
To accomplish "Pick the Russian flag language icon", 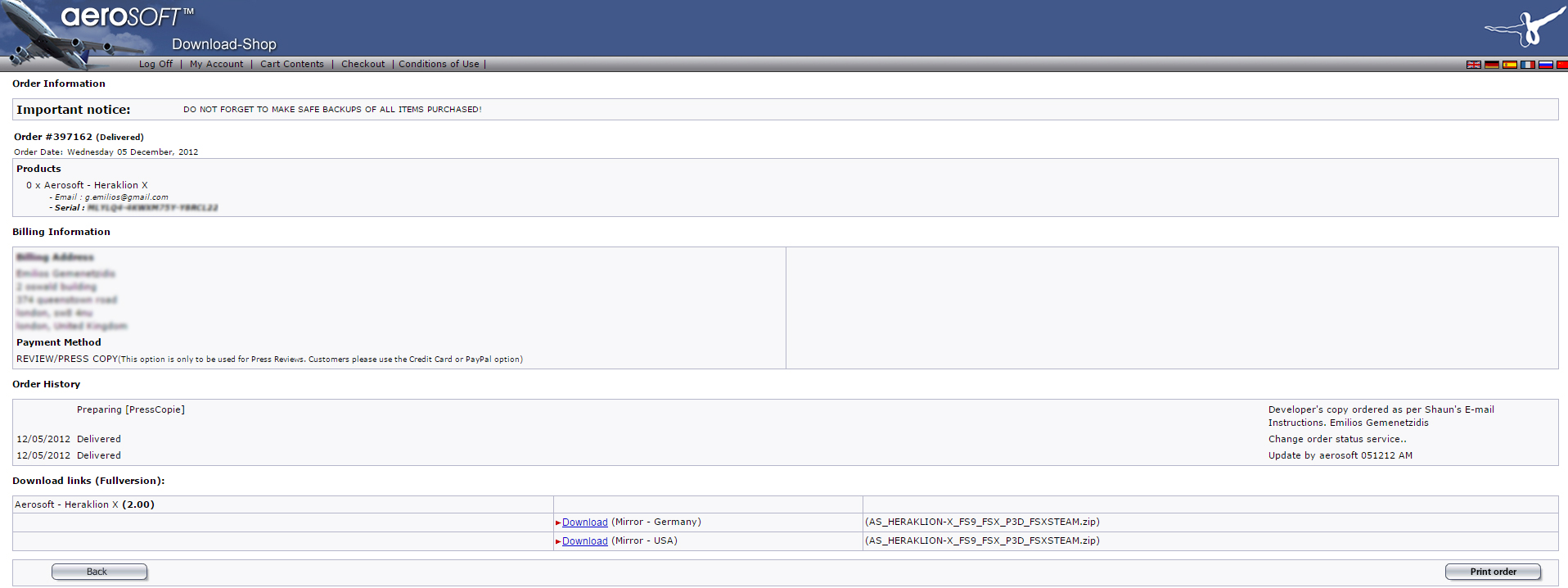I will point(1545,65).
